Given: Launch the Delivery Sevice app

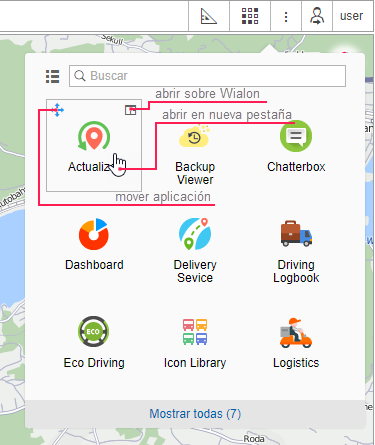Looking at the screenshot, I should click(195, 234).
